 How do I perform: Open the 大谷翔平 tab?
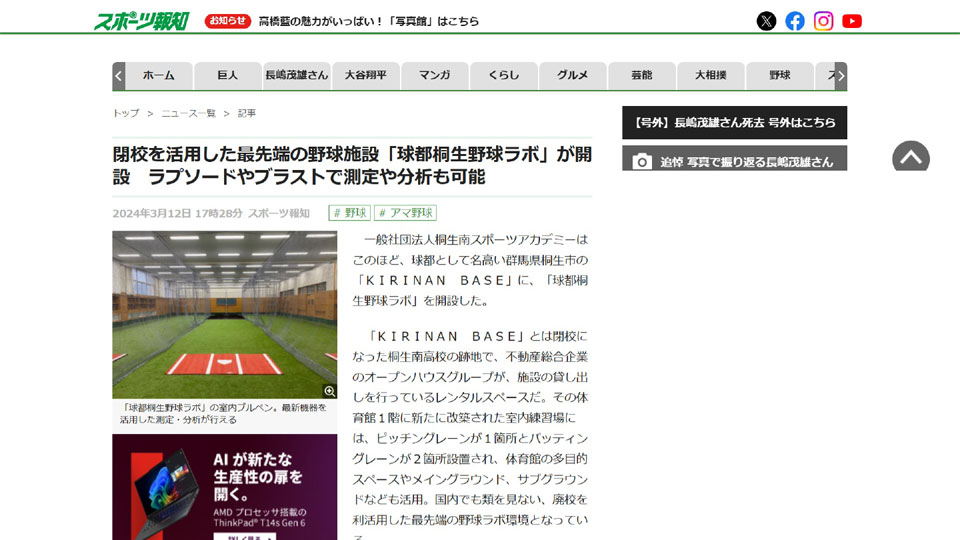366,75
